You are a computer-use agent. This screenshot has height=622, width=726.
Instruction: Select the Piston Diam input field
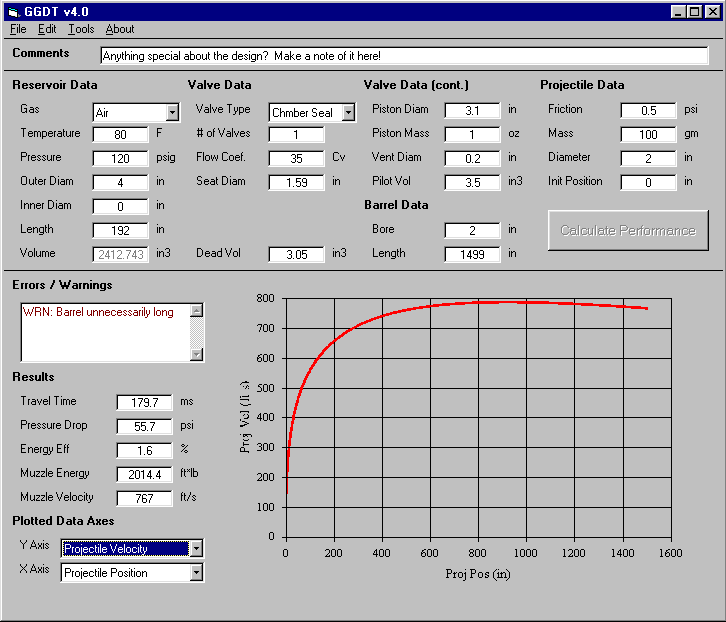pyautogui.click(x=472, y=110)
